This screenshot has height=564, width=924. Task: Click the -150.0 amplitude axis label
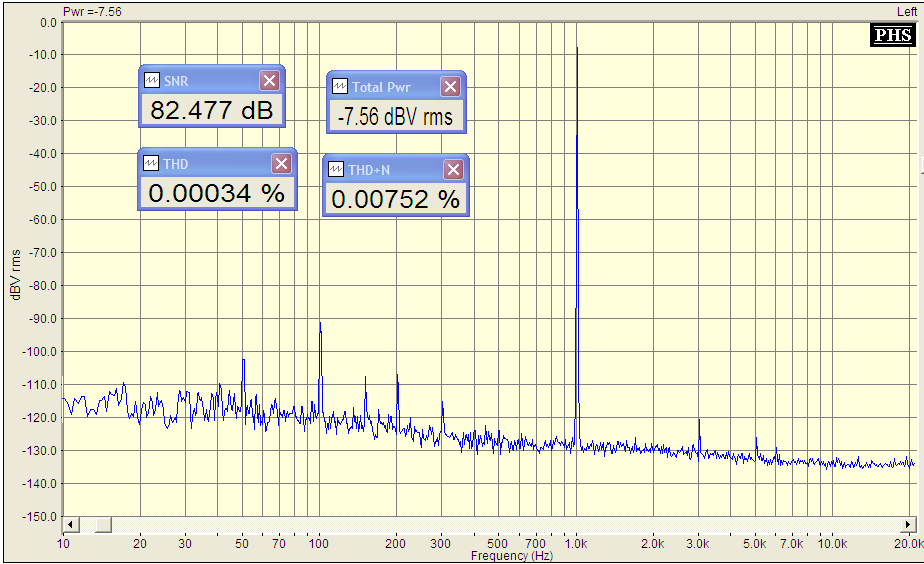(39, 516)
